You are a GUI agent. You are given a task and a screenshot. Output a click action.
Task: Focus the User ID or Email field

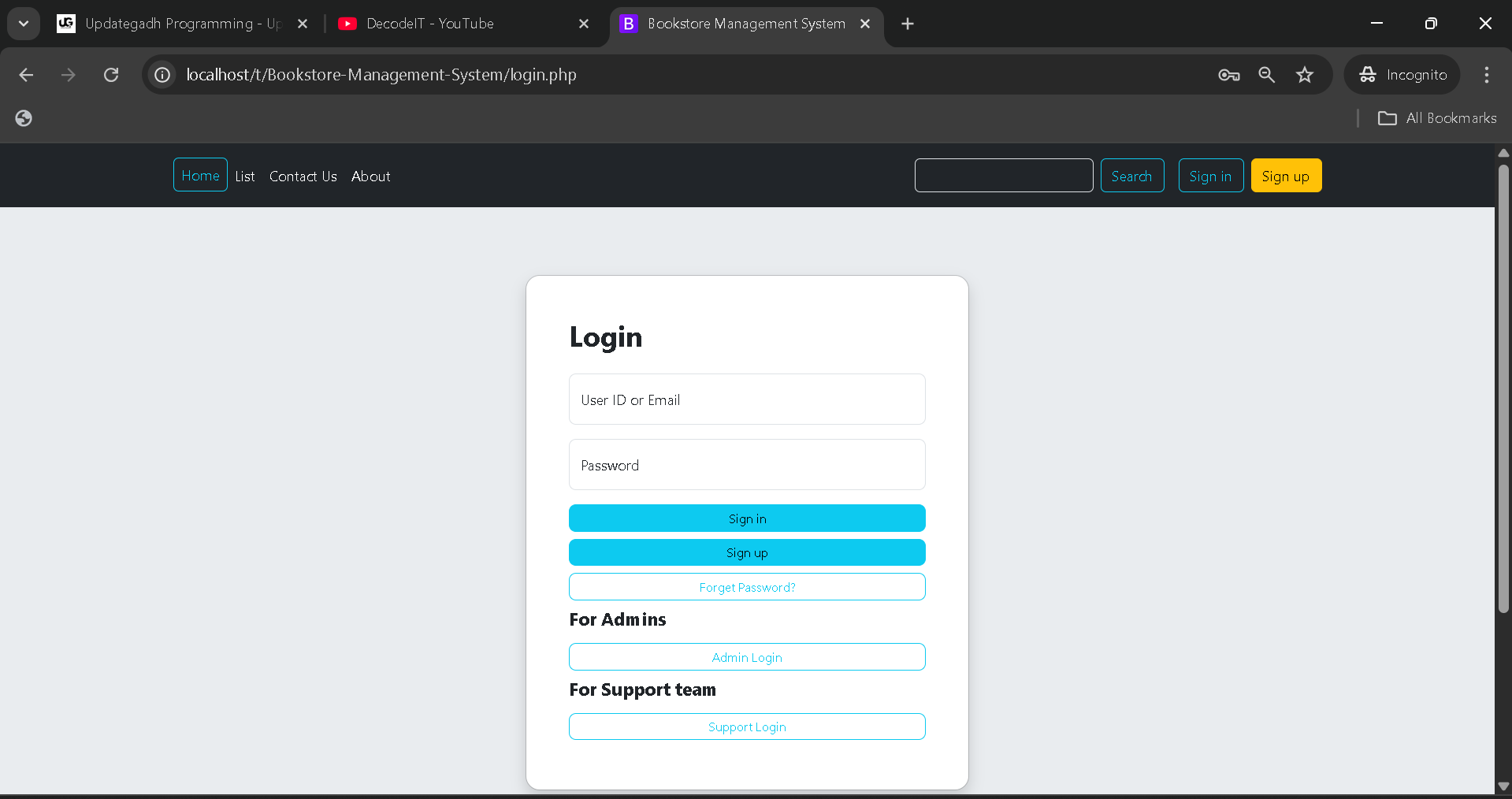tap(747, 399)
